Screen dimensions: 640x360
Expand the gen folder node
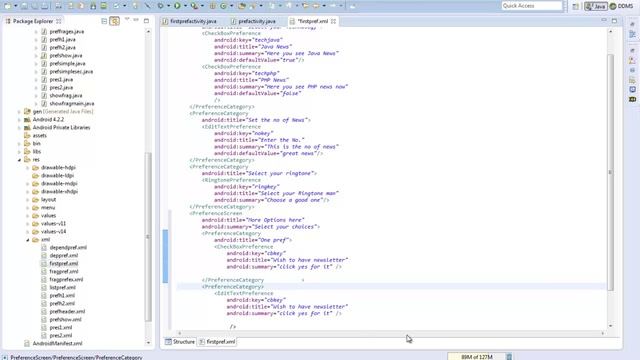pyautogui.click(x=19, y=111)
